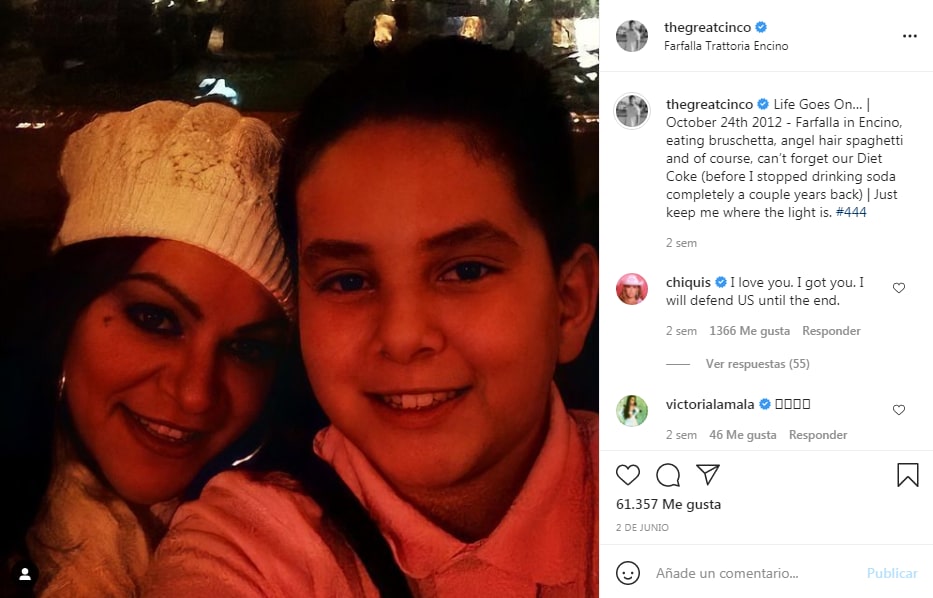The width and height of the screenshot is (933, 598).
Task: Reply to the chiquis comment via Responder
Action: 831,331
